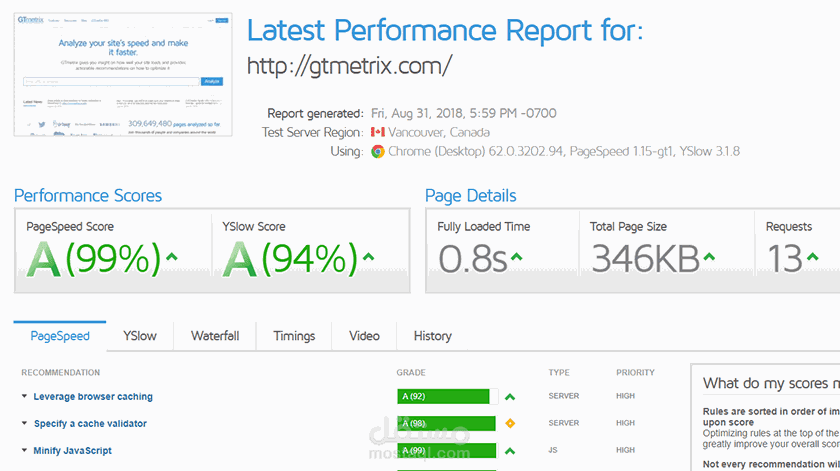840x471 pixels.
Task: Open the Minify JavaScript recommendation
Action: coord(72,451)
